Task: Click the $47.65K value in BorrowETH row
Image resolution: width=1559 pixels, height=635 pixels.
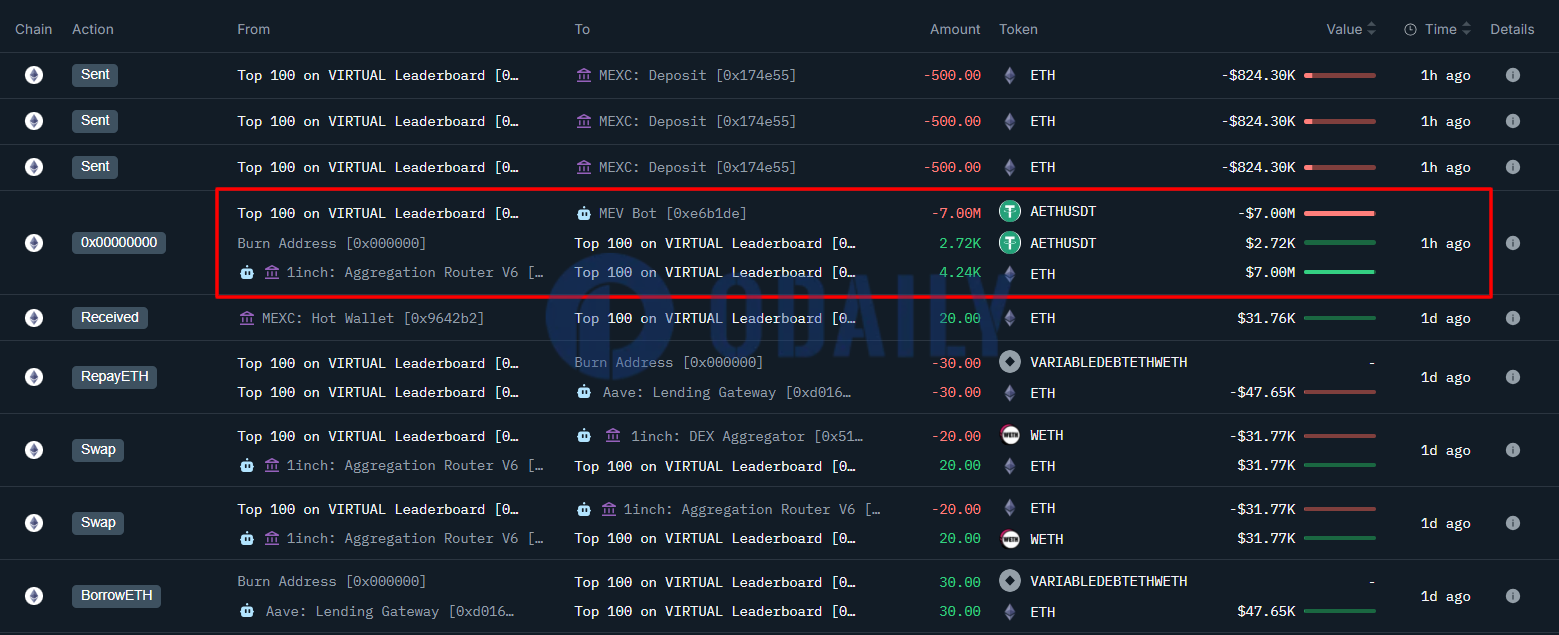Action: [1266, 611]
